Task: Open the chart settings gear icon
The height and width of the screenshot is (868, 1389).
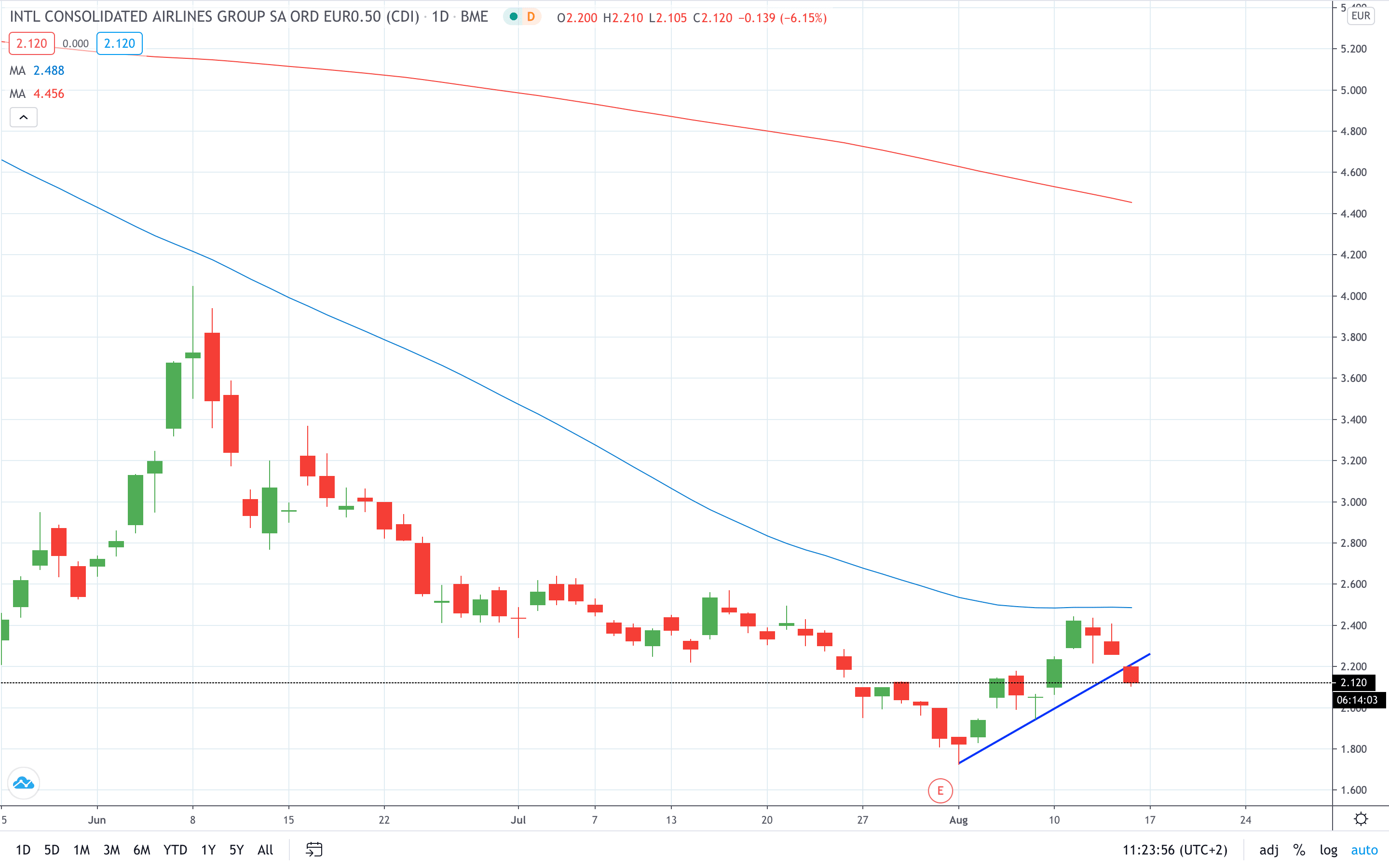Action: 1361,819
